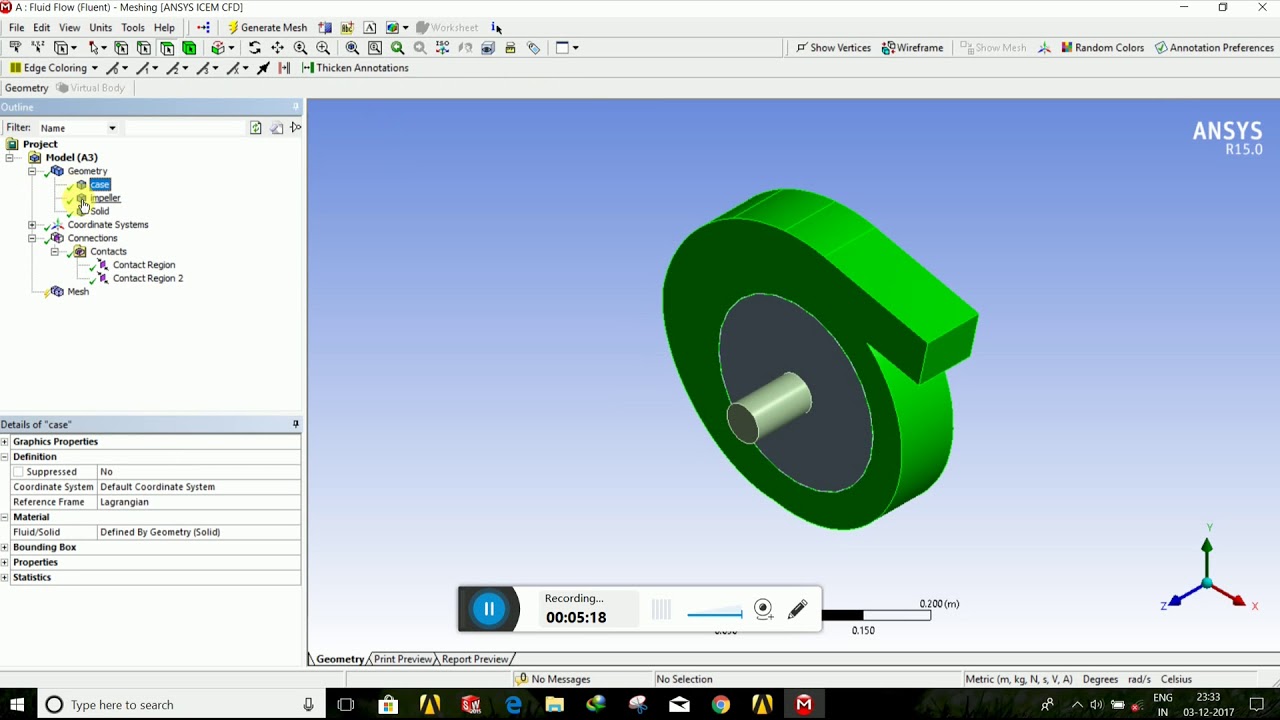Image resolution: width=1280 pixels, height=720 pixels.
Task: Click the Generate Mesh button
Action: [x=267, y=28]
